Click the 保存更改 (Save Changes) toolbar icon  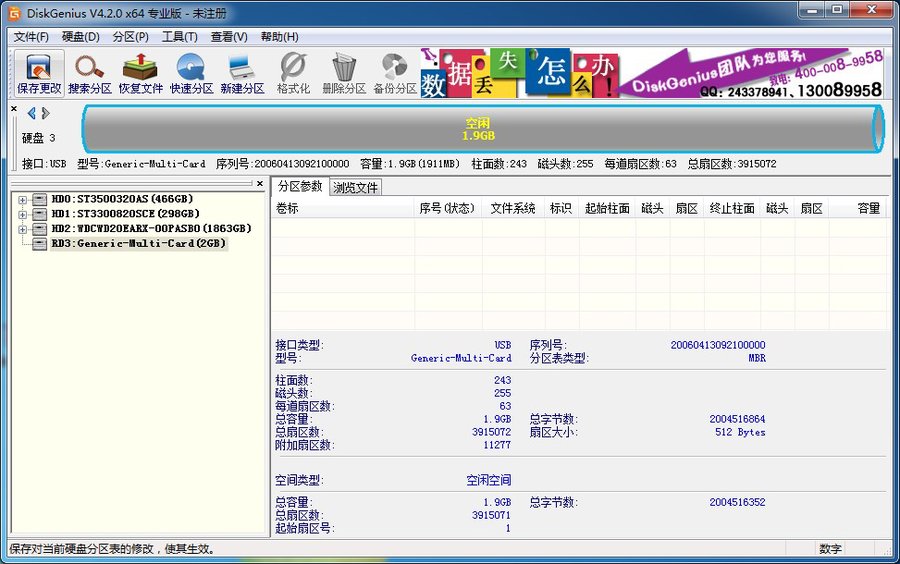39,73
